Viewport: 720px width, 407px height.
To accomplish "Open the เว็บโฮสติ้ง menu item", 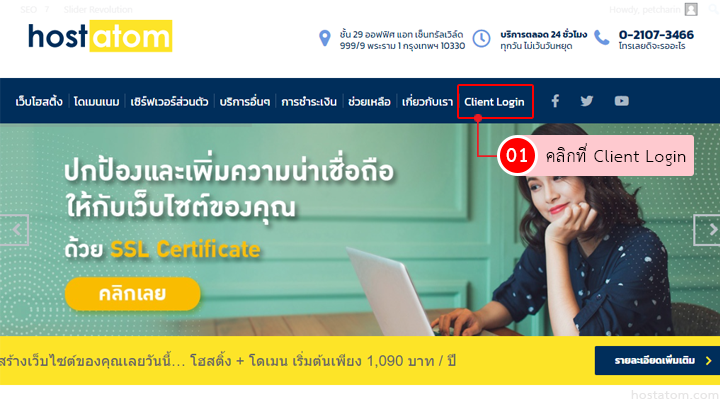I will (39, 102).
